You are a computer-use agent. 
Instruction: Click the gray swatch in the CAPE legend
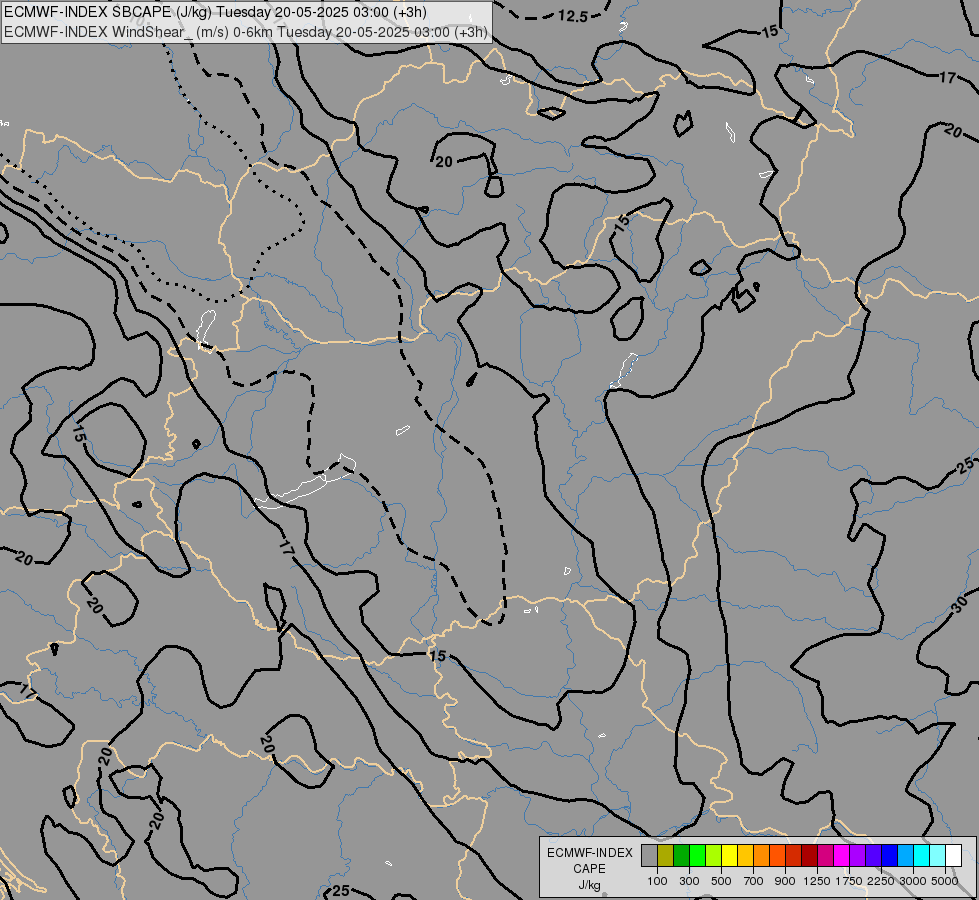point(649,855)
